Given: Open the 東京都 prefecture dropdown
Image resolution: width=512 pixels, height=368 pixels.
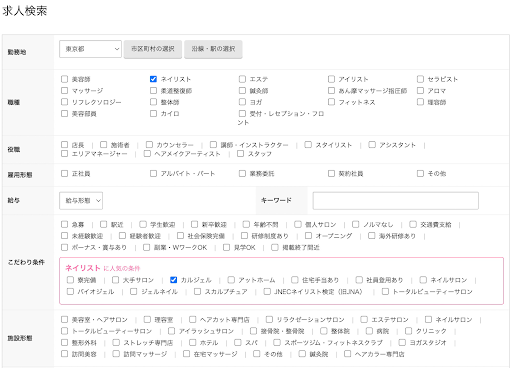Looking at the screenshot, I should [90, 49].
